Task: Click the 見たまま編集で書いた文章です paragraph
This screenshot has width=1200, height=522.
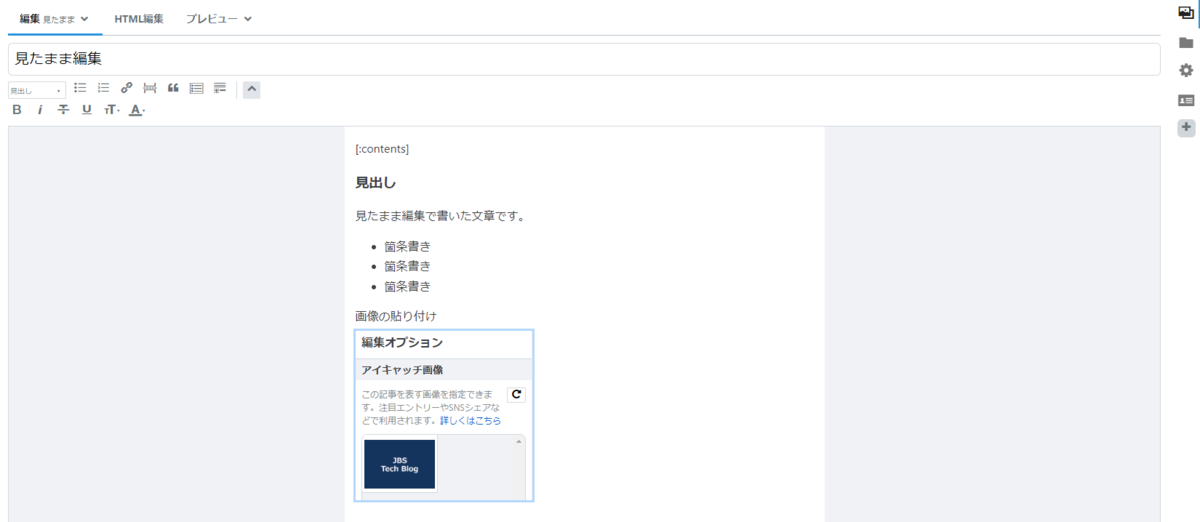Action: click(441, 215)
